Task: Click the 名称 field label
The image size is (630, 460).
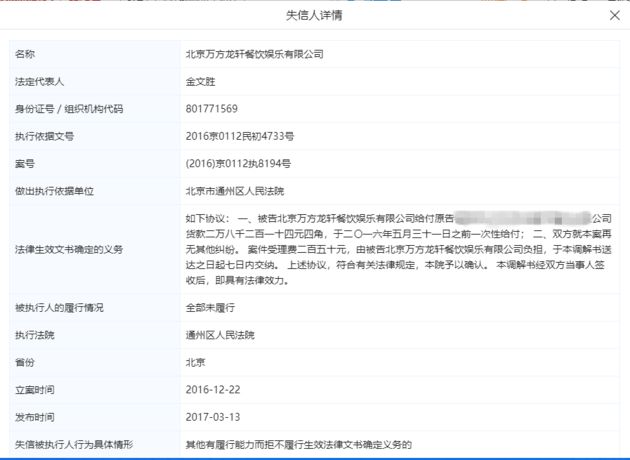Action: pos(25,54)
